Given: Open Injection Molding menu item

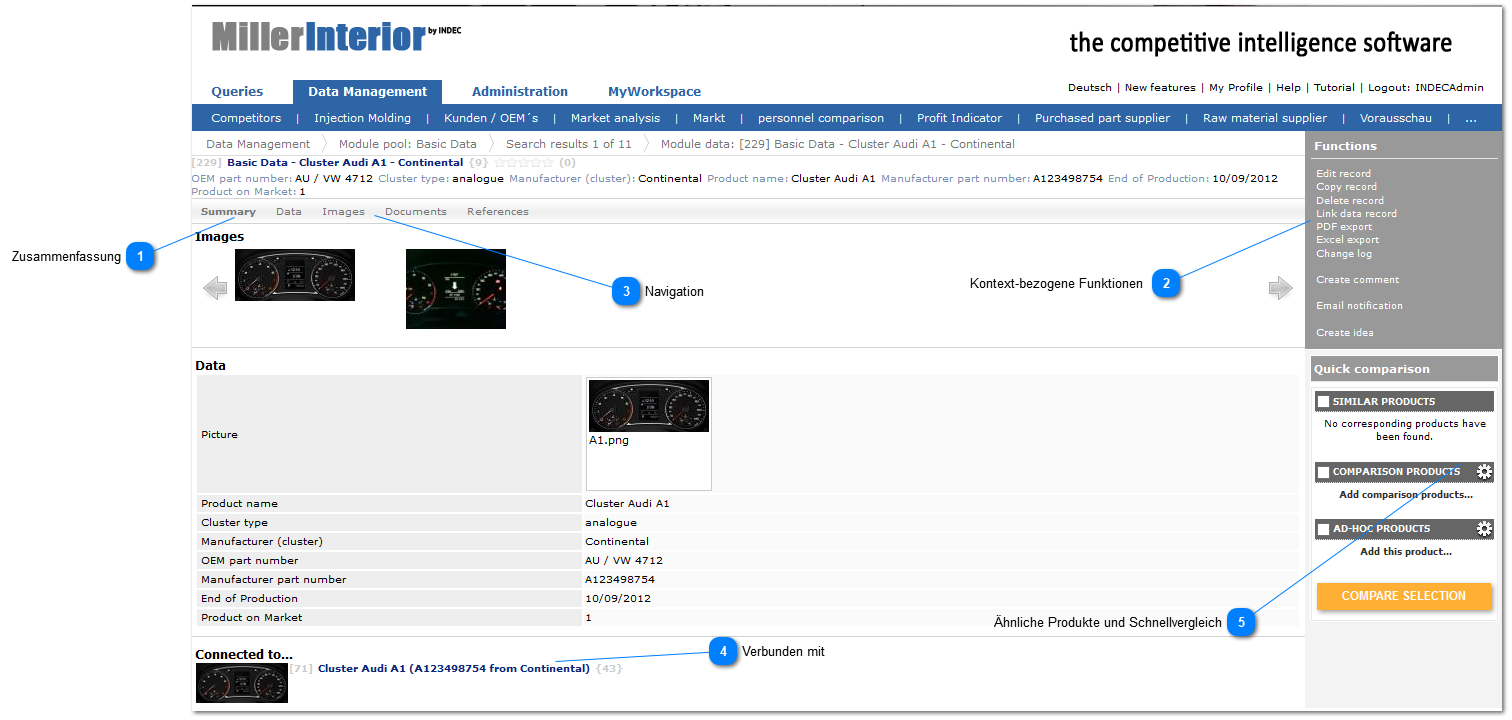Looking at the screenshot, I should click(x=362, y=118).
